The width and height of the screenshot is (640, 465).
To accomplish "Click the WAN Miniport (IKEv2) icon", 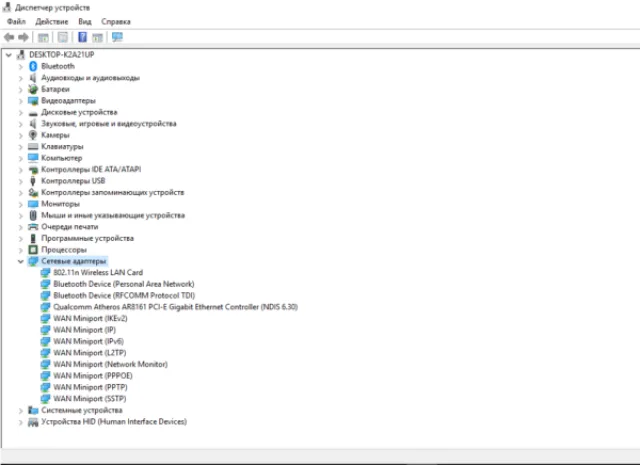I will pos(45,318).
